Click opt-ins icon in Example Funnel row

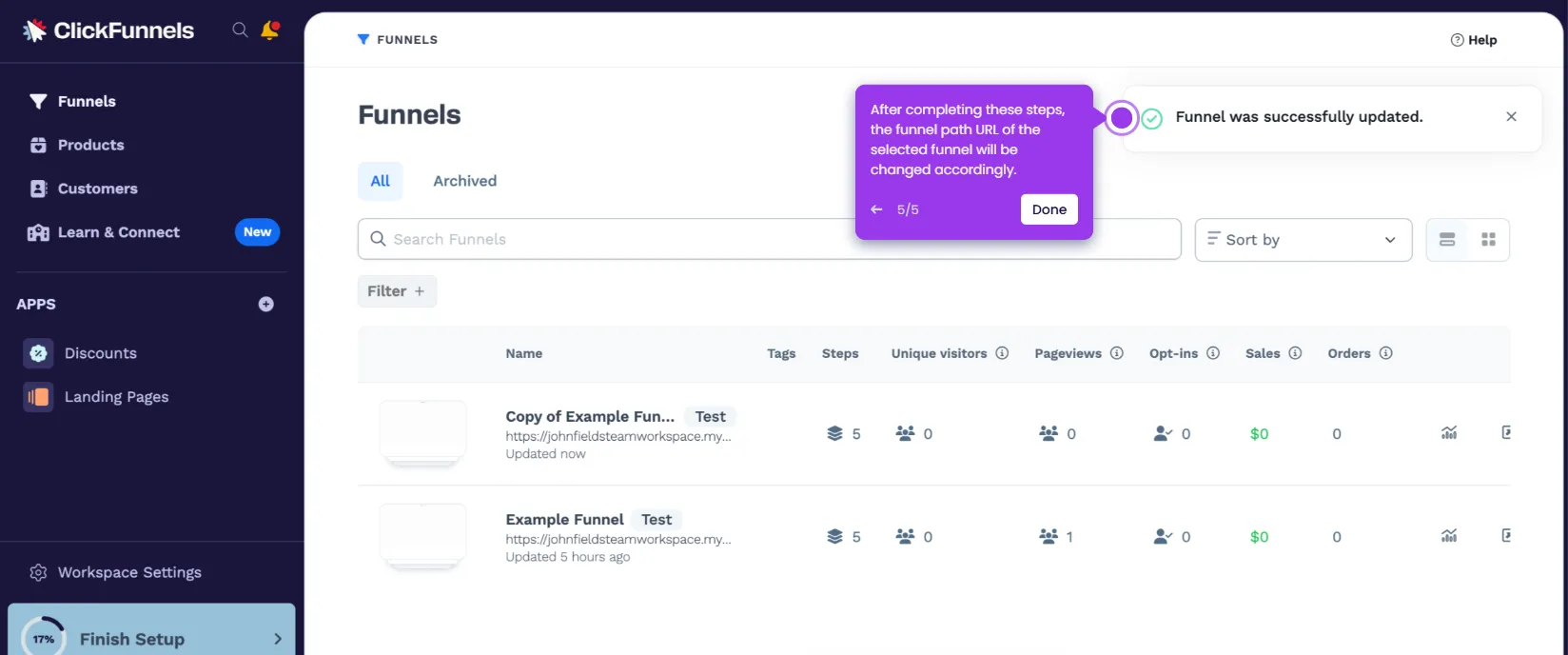(x=1163, y=537)
